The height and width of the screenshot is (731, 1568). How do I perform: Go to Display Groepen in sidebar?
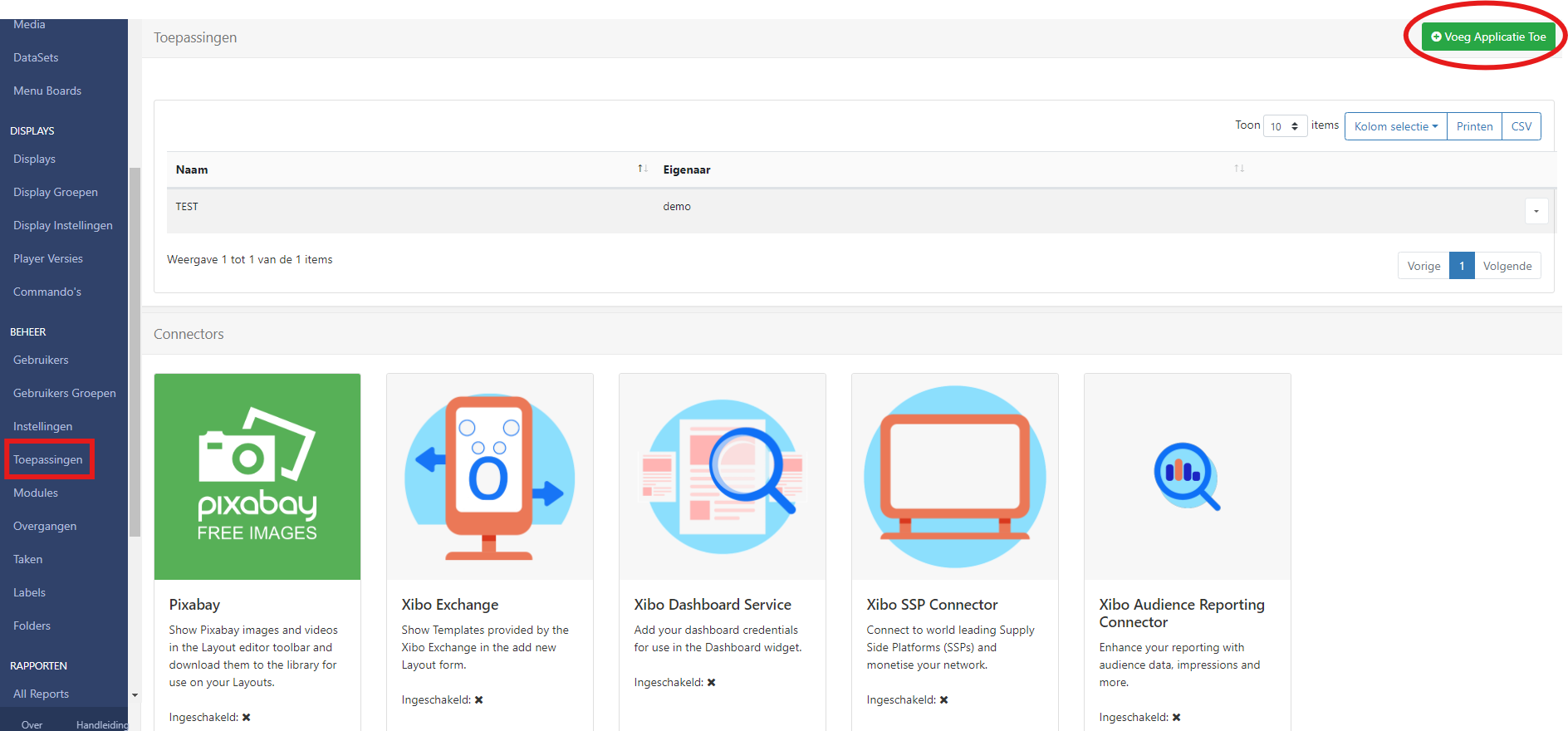click(x=56, y=192)
